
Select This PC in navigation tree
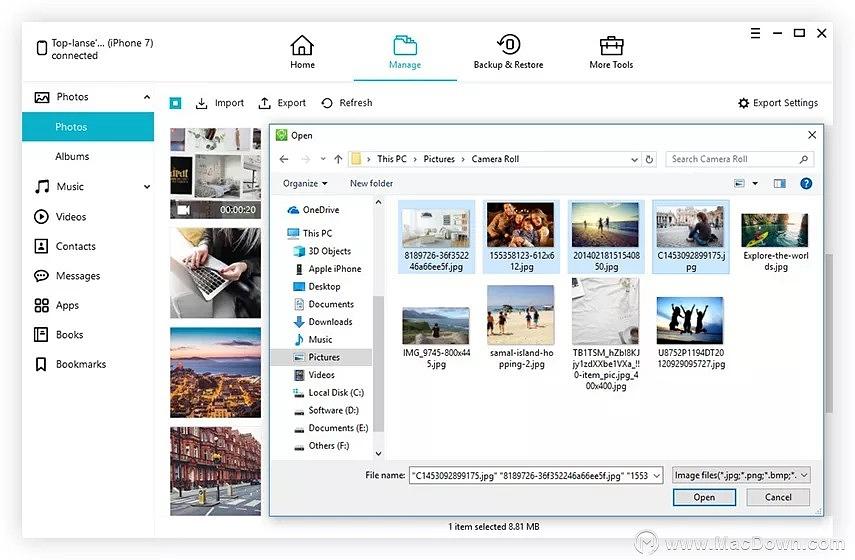310,233
